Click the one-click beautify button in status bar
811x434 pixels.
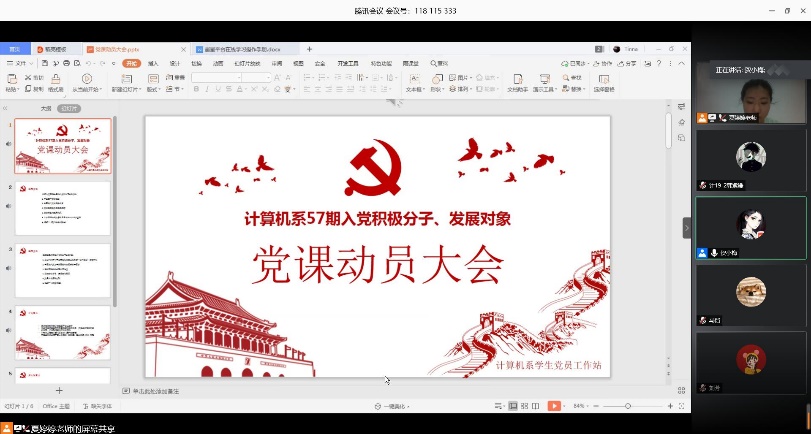click(x=392, y=407)
